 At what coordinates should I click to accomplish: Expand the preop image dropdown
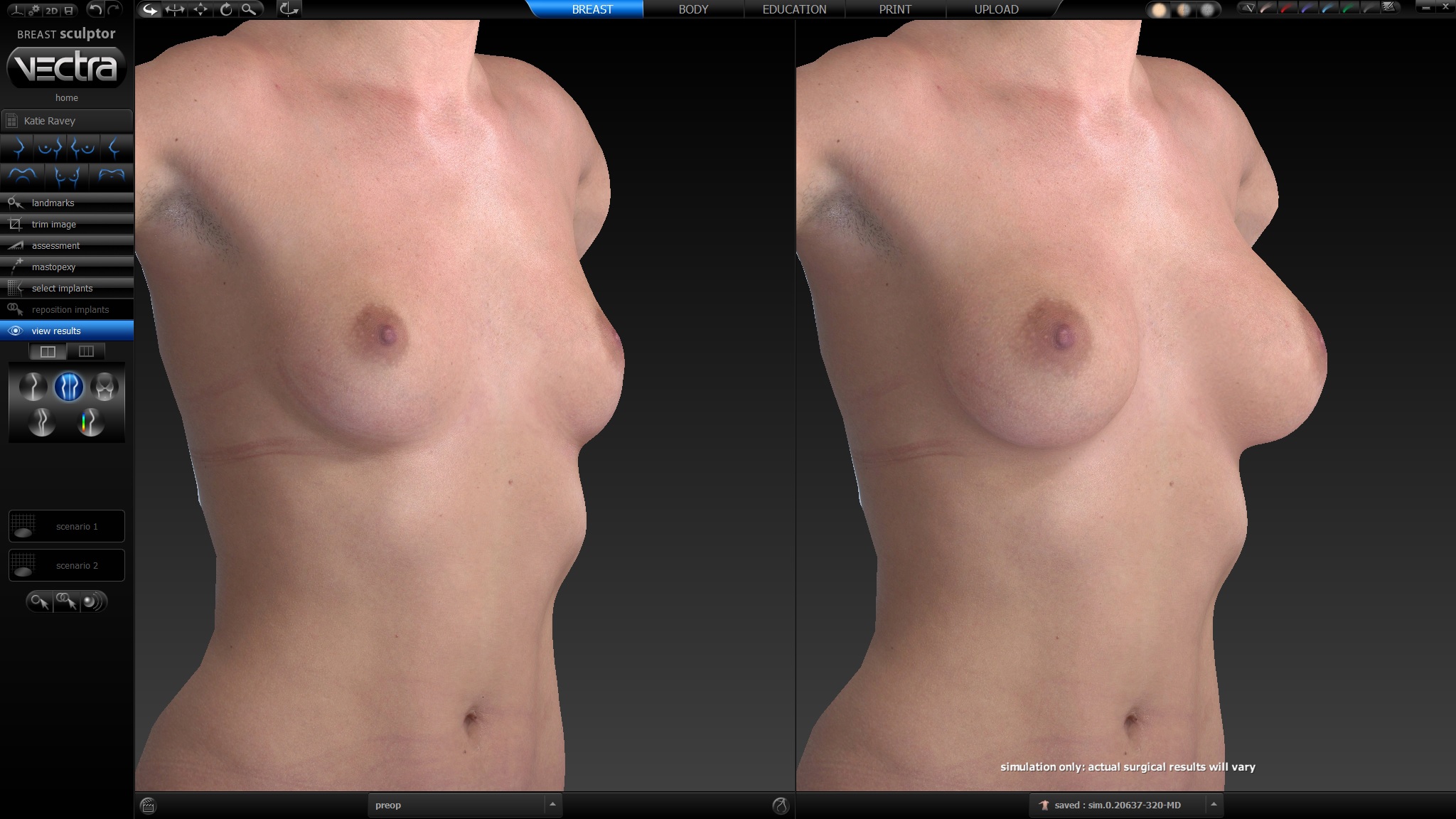[552, 805]
